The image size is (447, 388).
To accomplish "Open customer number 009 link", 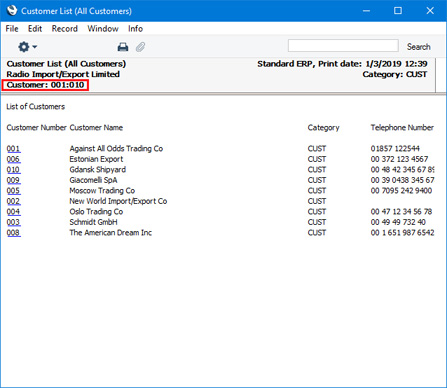I will pos(13,180).
